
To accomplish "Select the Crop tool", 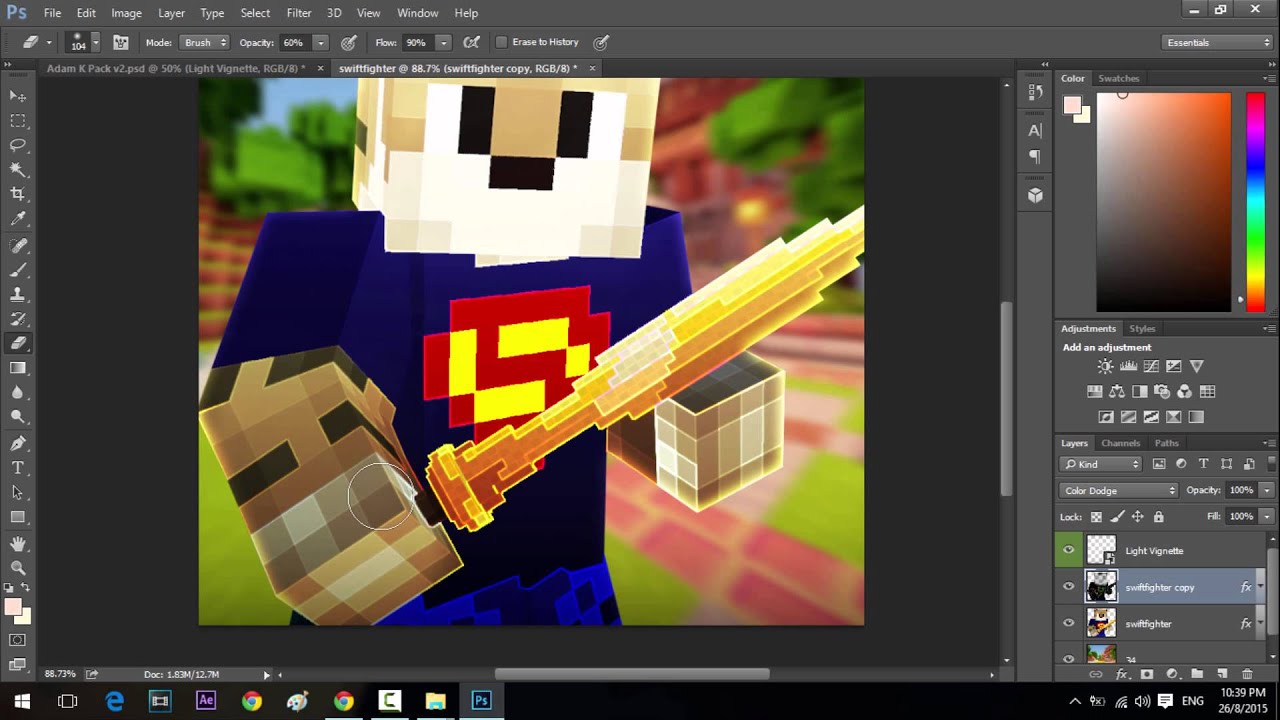I will (x=18, y=194).
